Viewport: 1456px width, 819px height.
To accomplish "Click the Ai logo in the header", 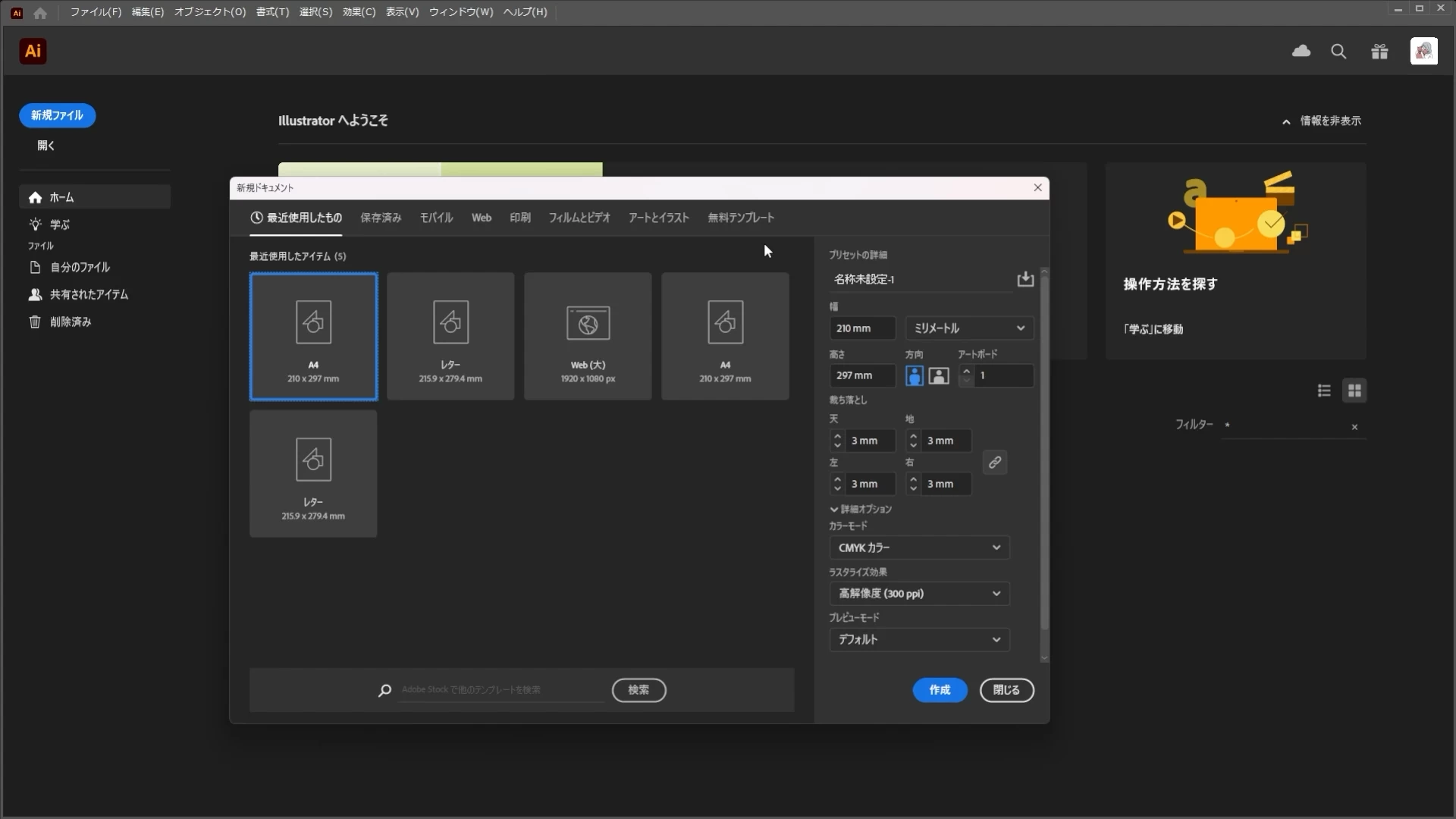I will pos(33,51).
